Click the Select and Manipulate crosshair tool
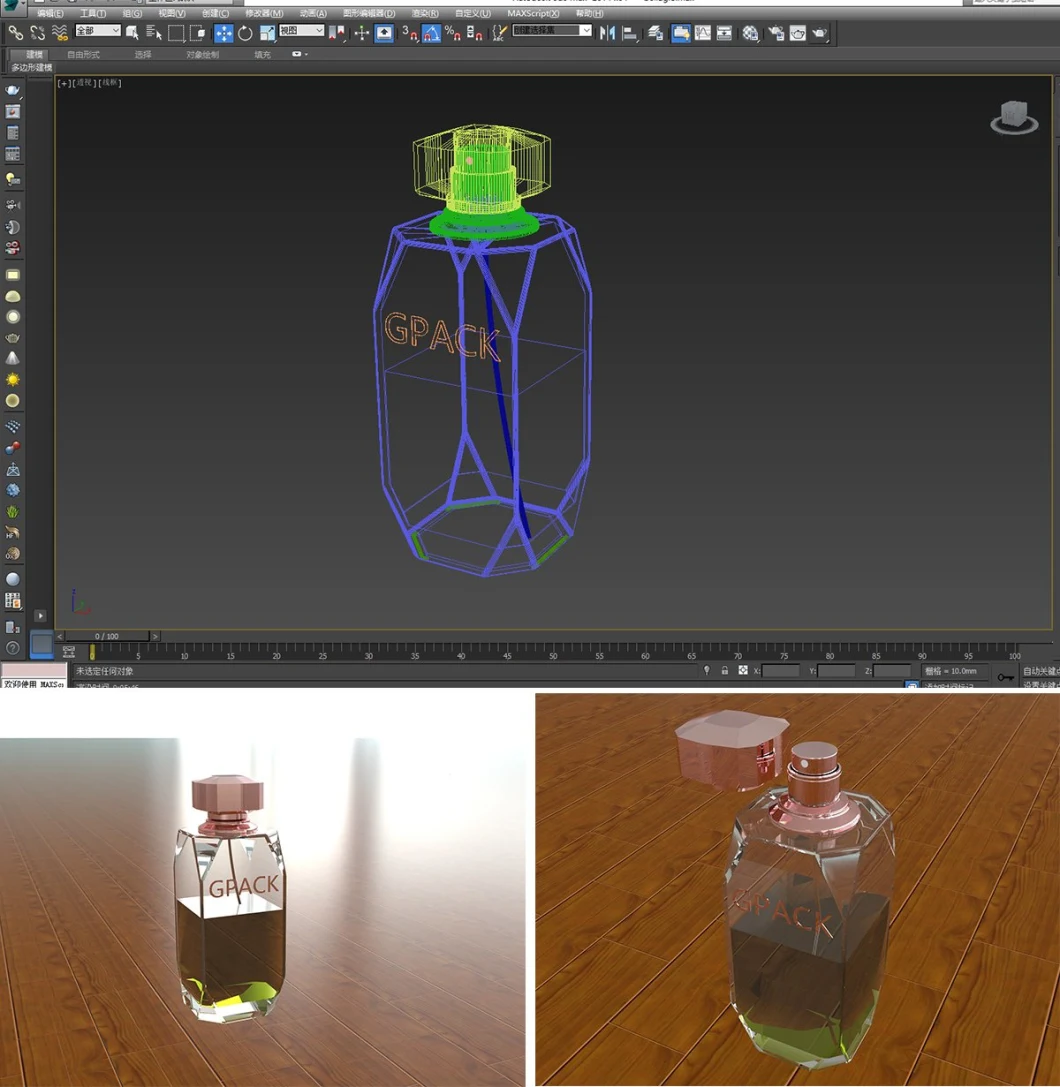The width and height of the screenshot is (1060, 1087). tap(362, 33)
